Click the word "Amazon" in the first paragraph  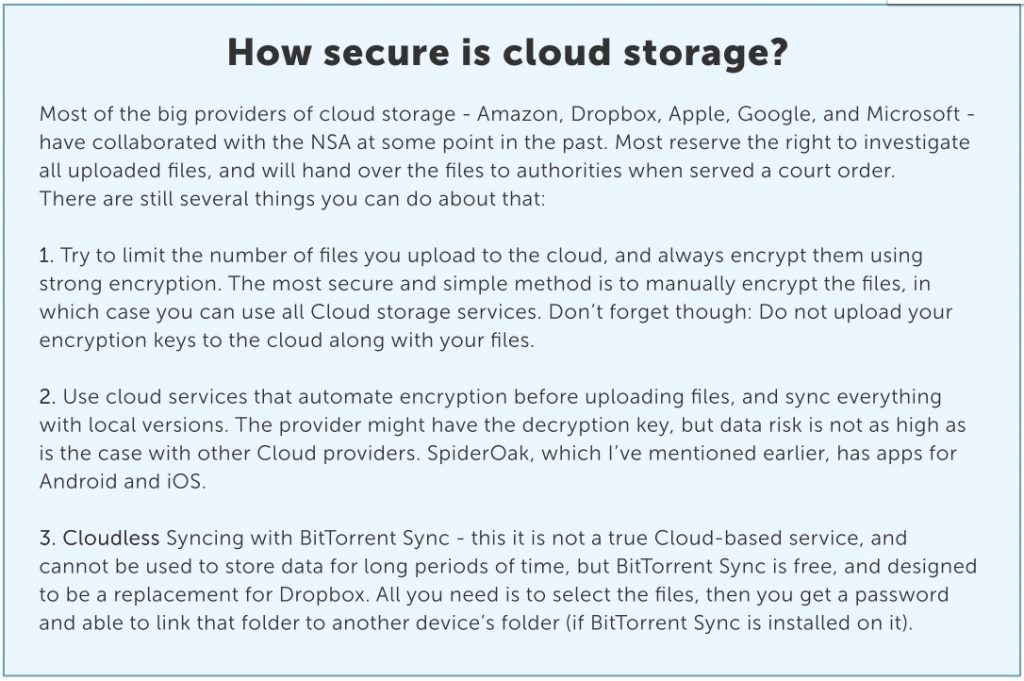click(x=517, y=114)
